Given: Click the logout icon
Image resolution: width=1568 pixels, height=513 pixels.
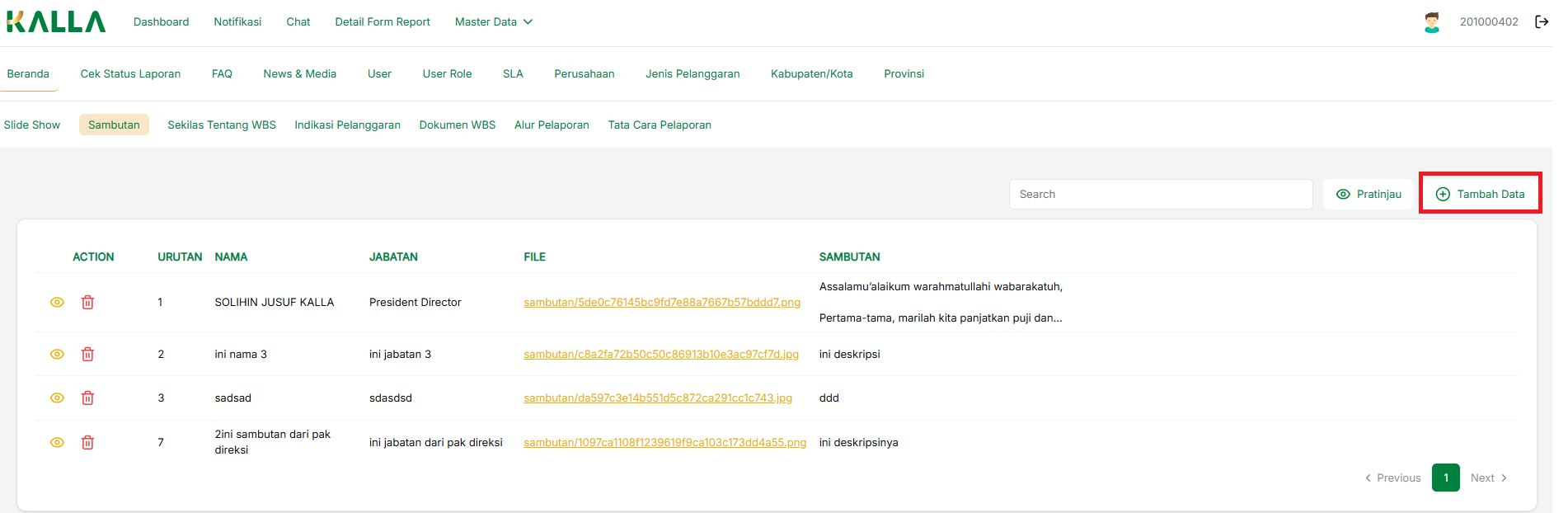Looking at the screenshot, I should coord(1541,22).
